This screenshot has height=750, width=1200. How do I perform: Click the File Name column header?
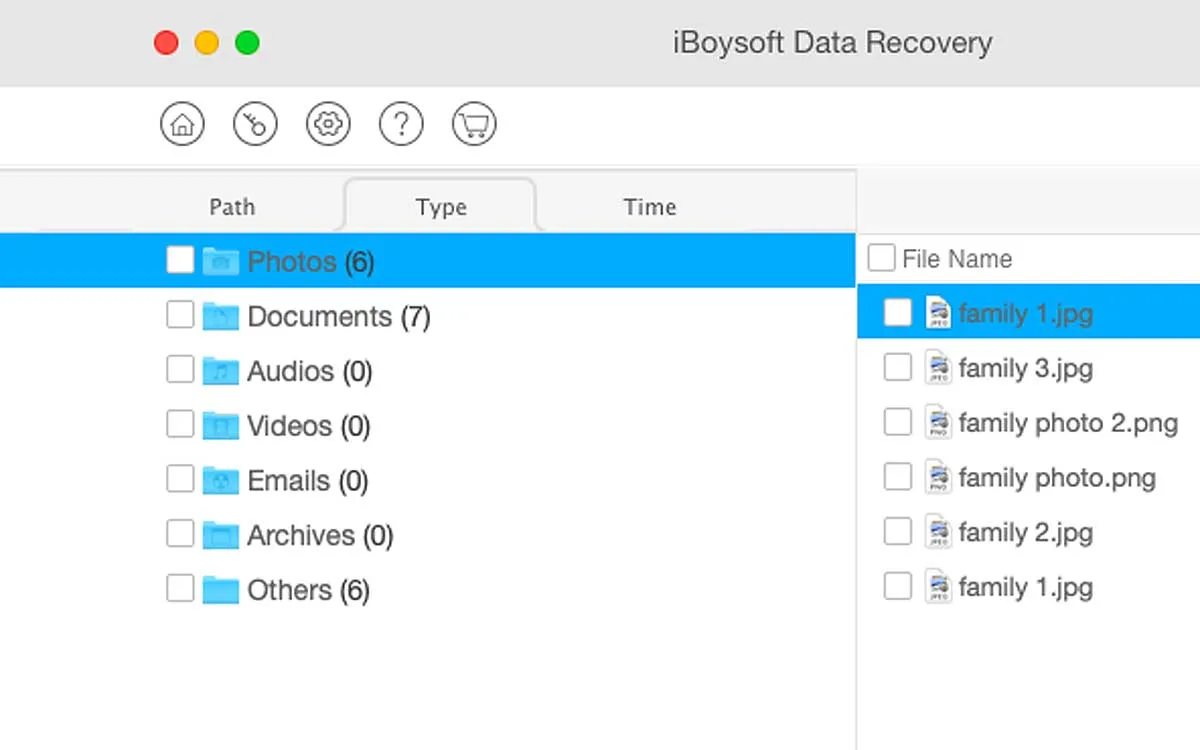(957, 259)
